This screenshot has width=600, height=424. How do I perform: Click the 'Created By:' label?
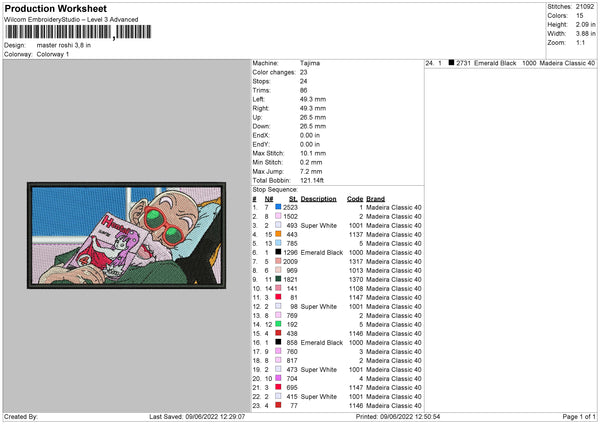point(21,416)
